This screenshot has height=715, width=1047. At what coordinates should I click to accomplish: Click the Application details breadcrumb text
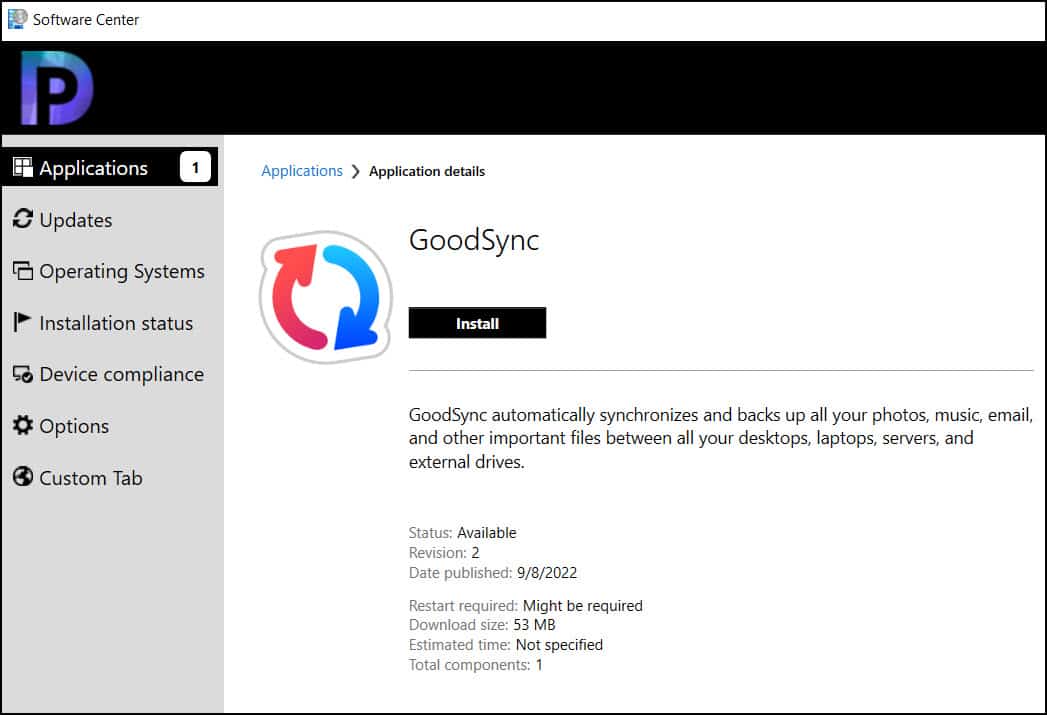coord(427,172)
